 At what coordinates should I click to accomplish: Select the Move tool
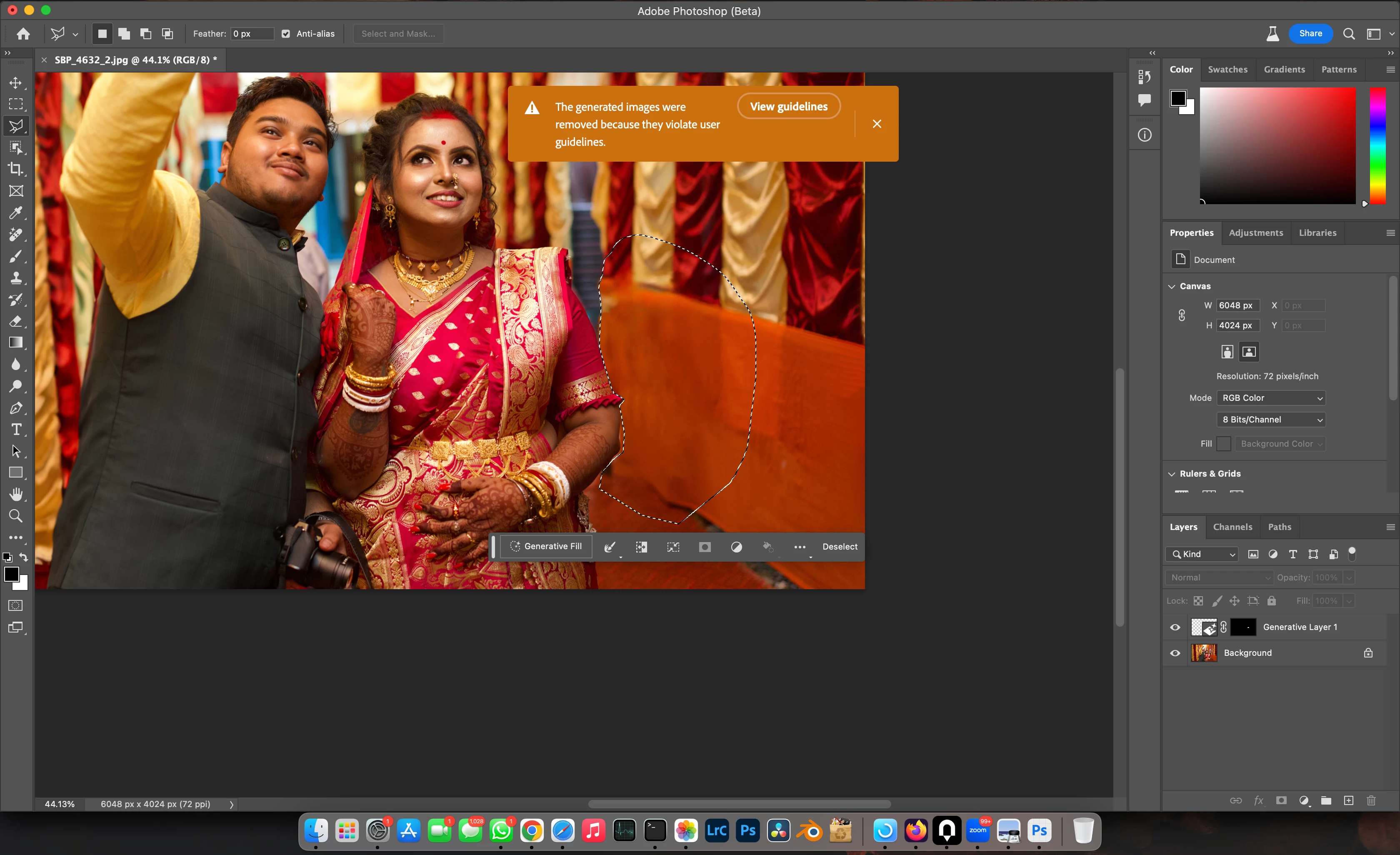click(x=16, y=83)
